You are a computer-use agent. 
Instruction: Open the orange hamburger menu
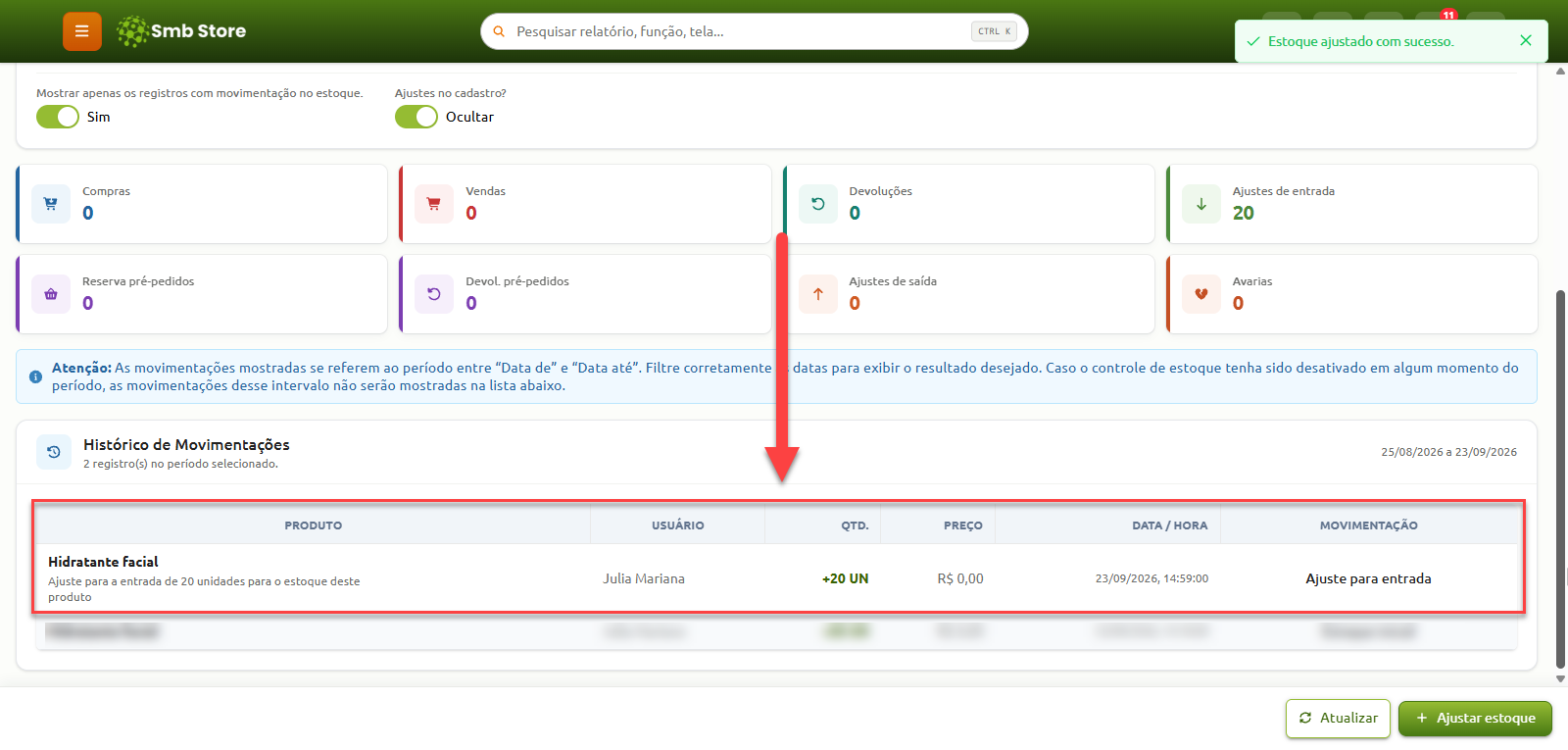[82, 31]
